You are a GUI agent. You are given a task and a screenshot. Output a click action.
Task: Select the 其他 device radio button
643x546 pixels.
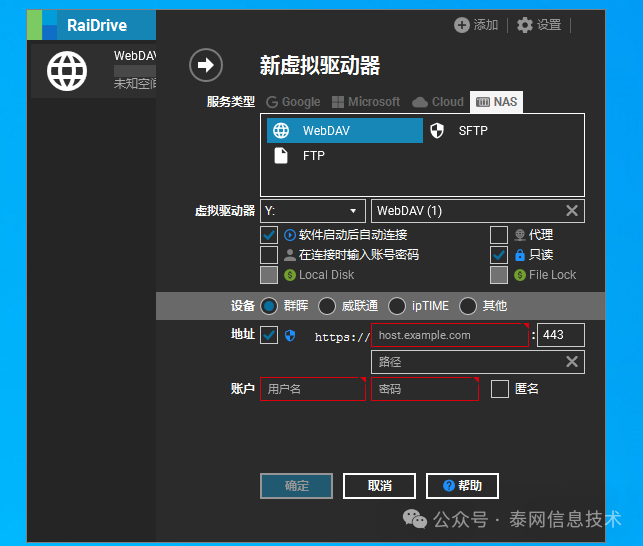pyautogui.click(x=468, y=306)
